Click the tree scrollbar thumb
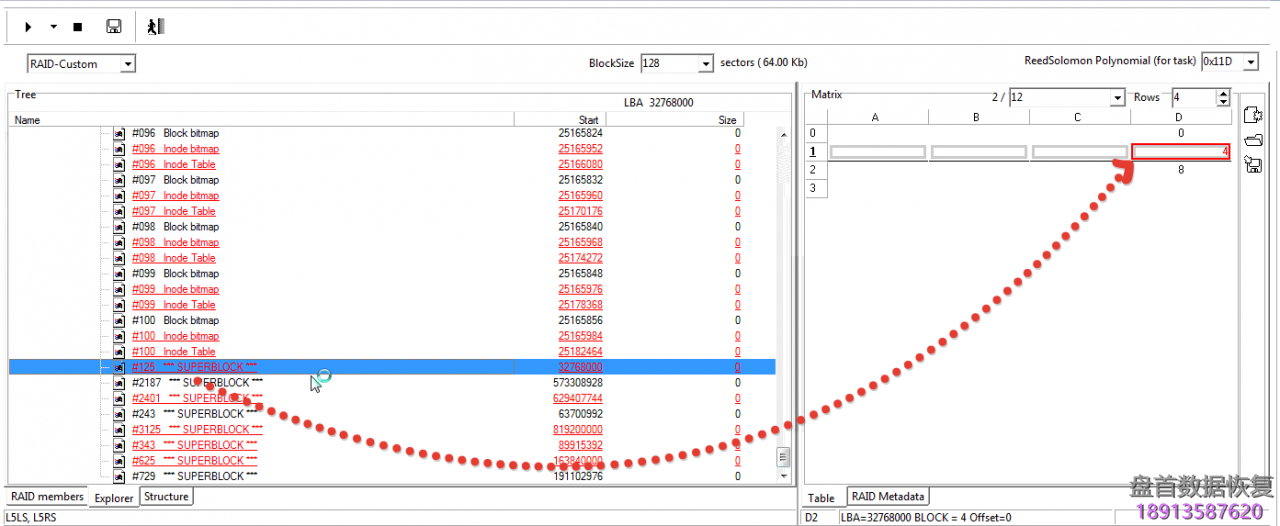The height and width of the screenshot is (526, 1280). [x=783, y=457]
